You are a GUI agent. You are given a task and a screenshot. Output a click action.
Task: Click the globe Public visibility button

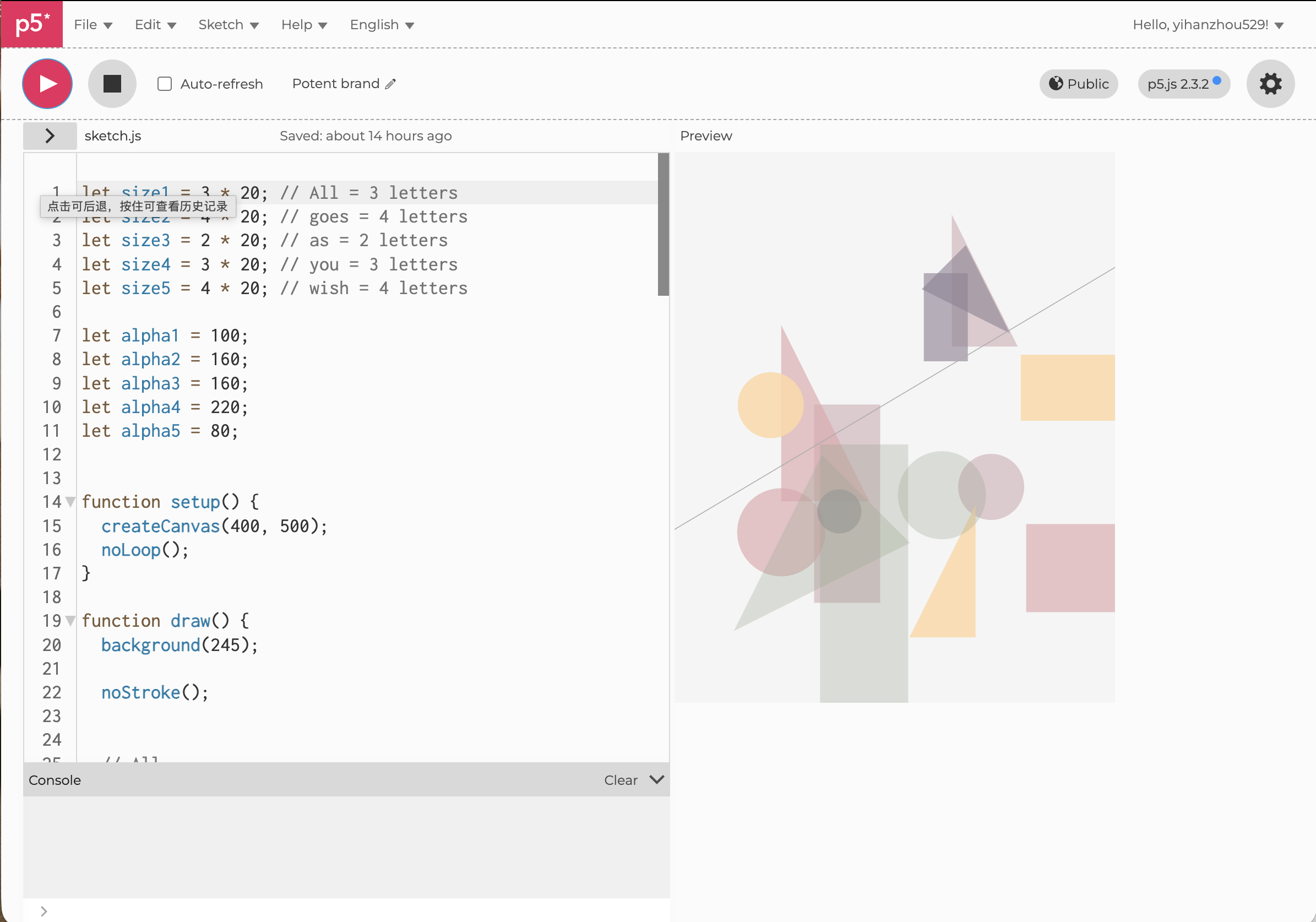pos(1079,84)
